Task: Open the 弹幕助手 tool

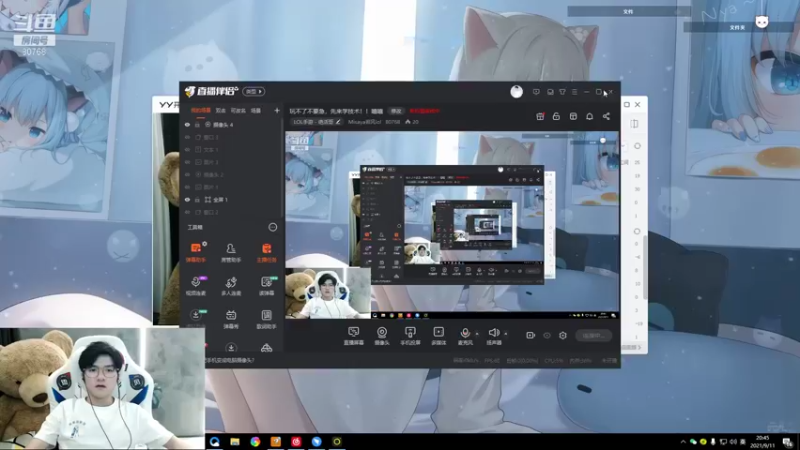Action: coord(196,253)
